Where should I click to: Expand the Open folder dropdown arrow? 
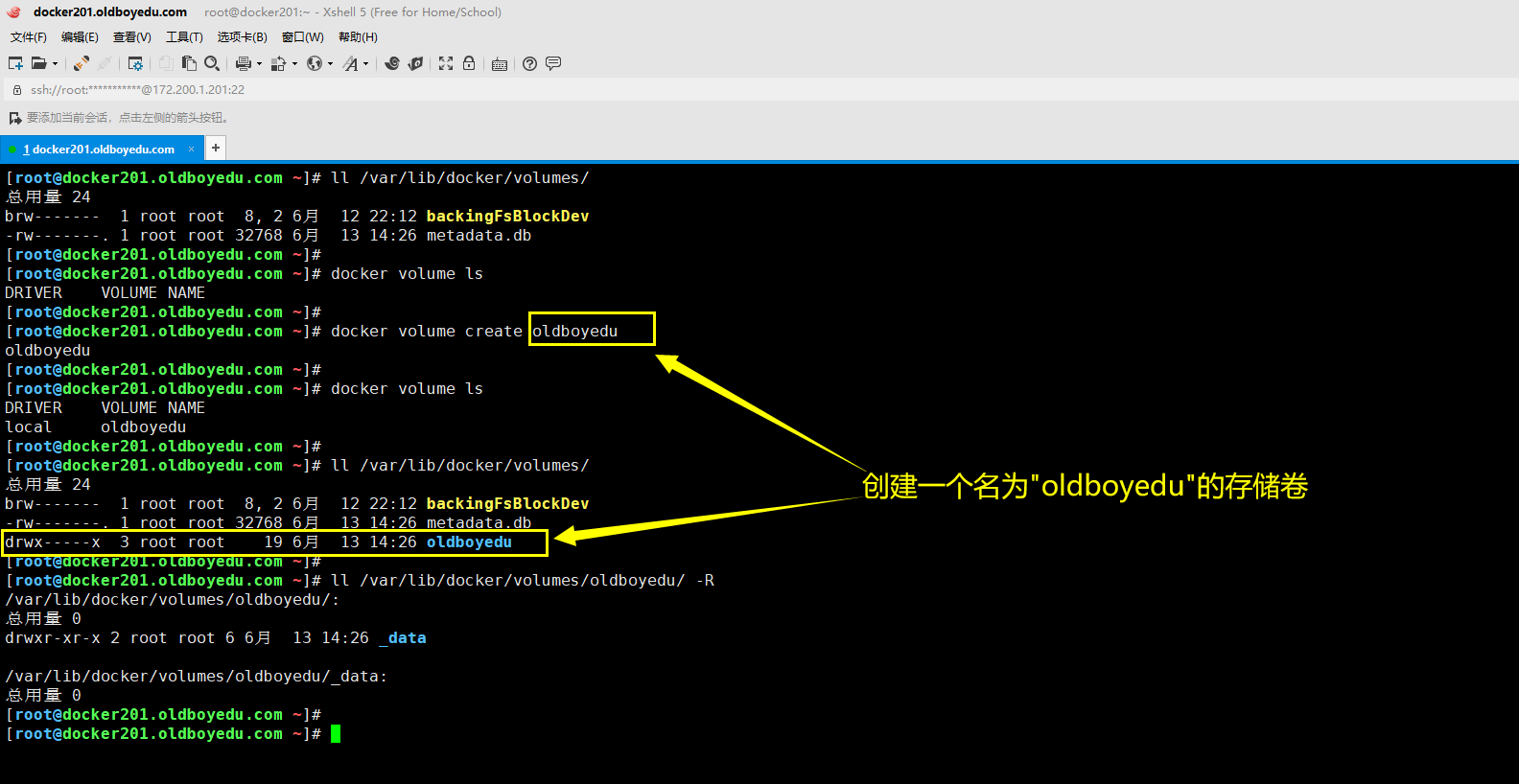55,64
